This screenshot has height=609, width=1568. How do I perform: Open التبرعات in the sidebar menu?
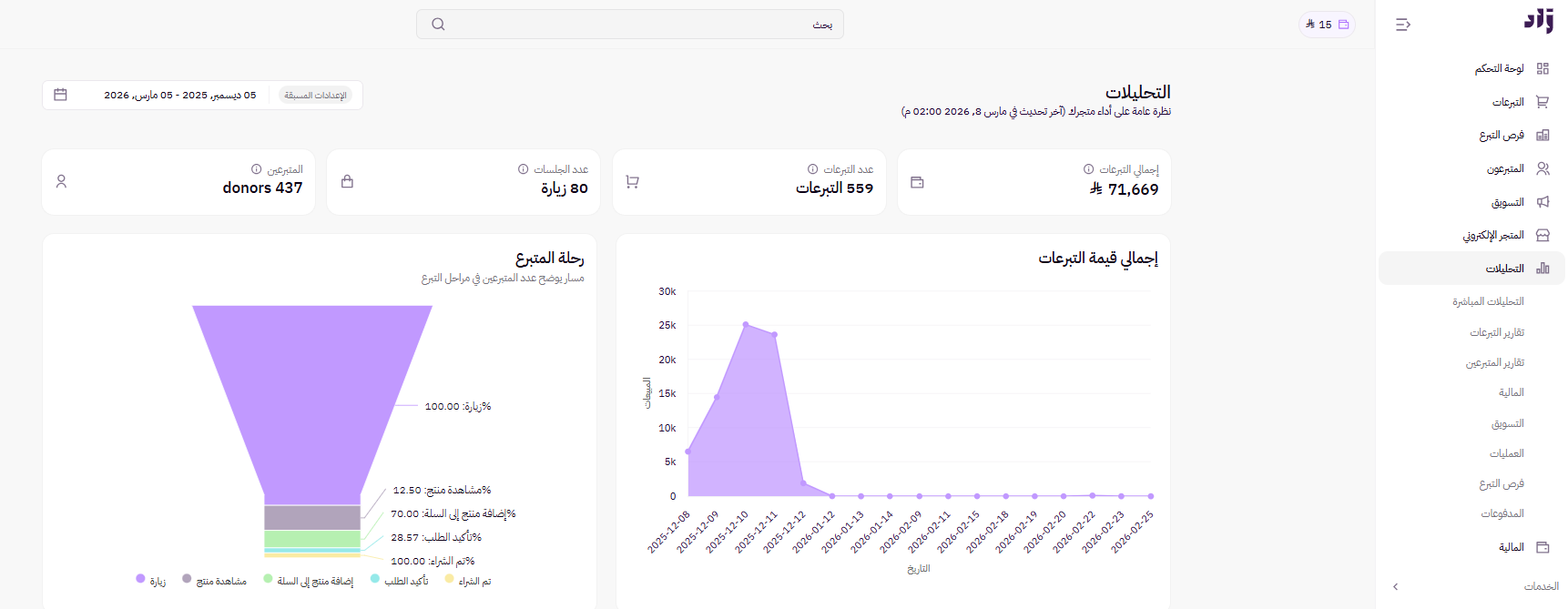coord(1508,102)
